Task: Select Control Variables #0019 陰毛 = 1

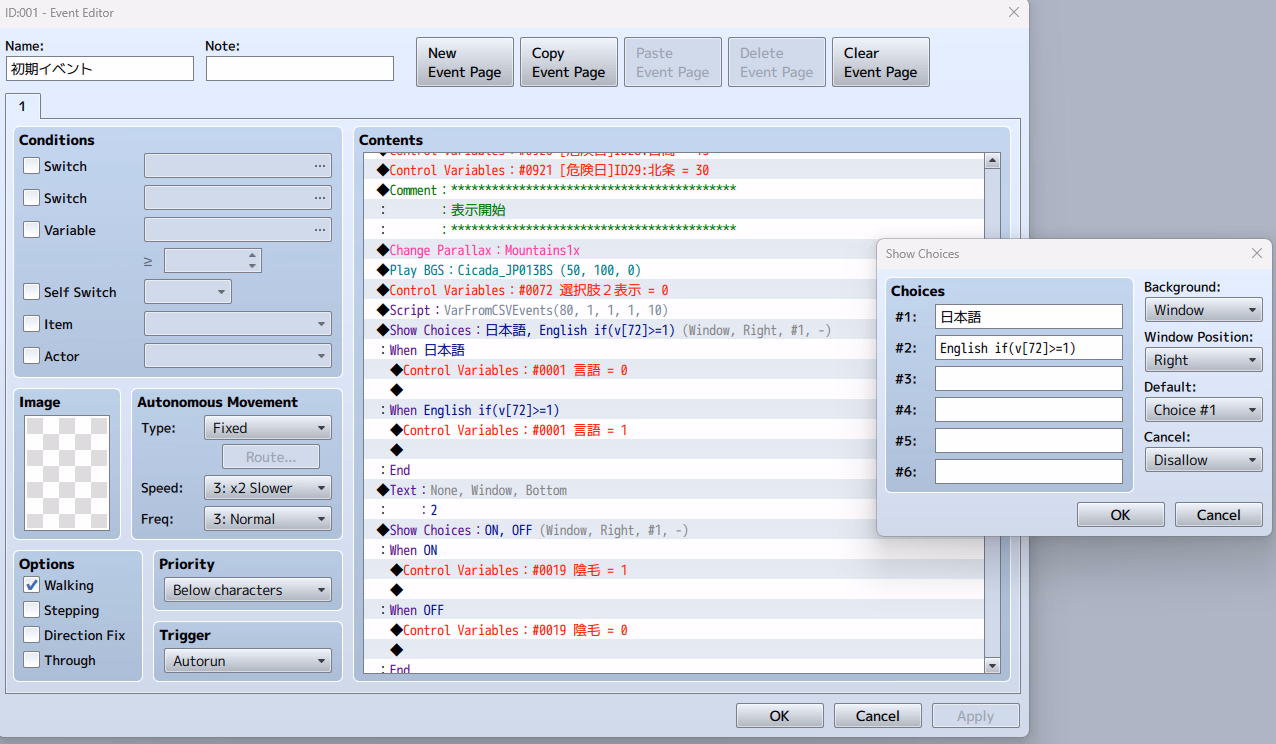Action: pos(673,570)
